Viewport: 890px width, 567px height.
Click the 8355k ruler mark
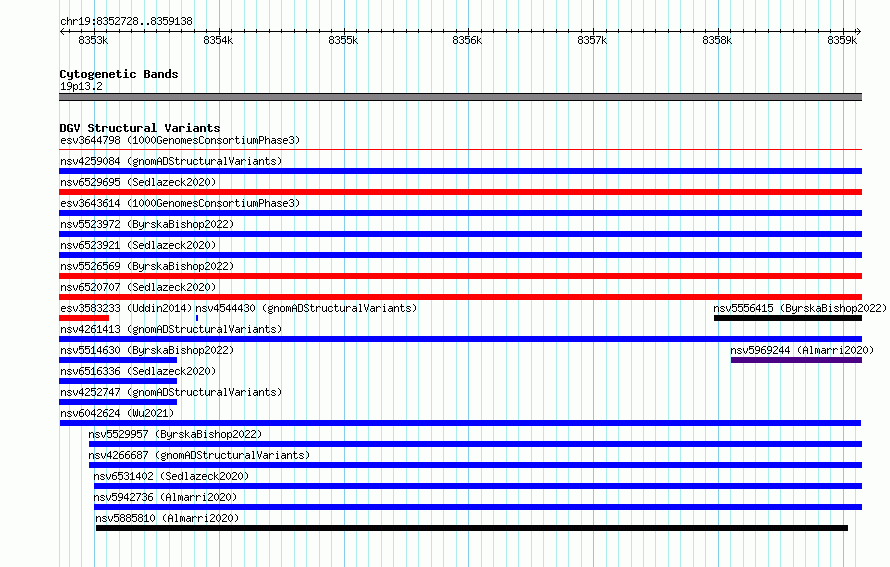click(x=343, y=40)
